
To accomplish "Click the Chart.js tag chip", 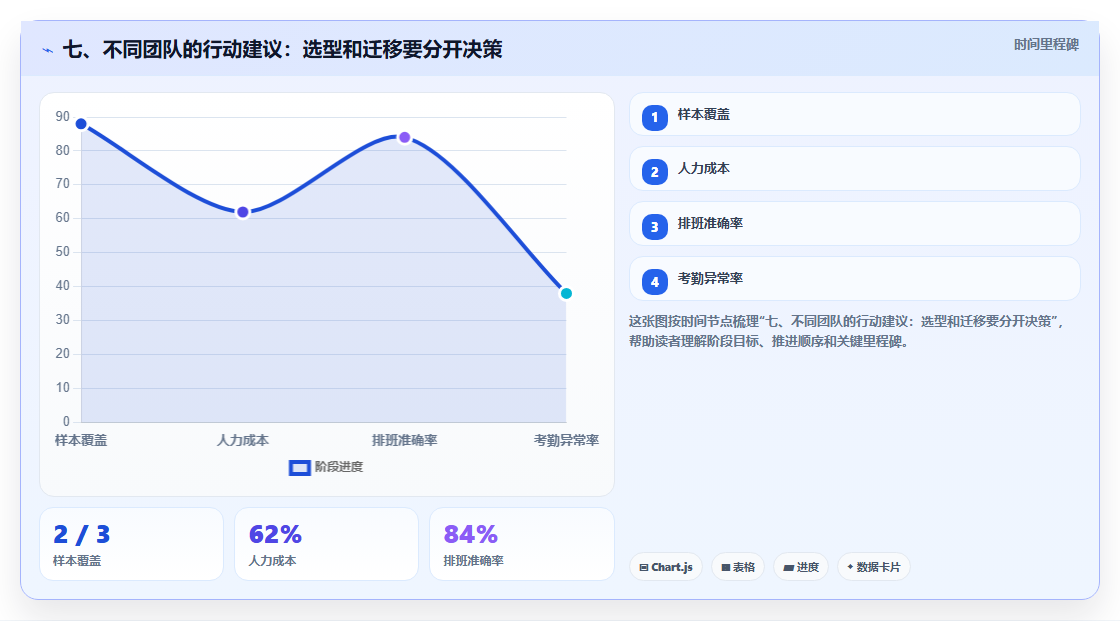I will pyautogui.click(x=666, y=567).
